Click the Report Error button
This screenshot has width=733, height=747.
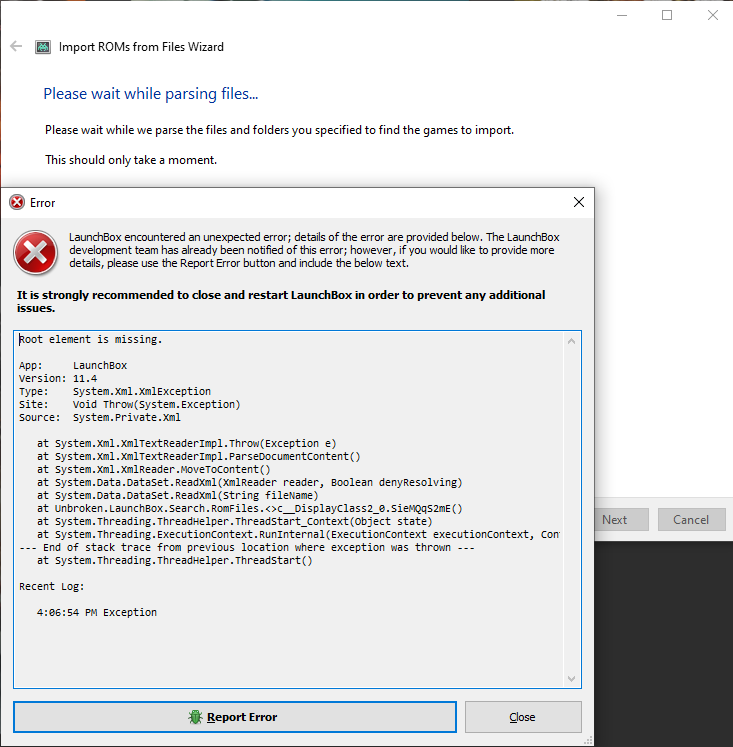point(235,717)
